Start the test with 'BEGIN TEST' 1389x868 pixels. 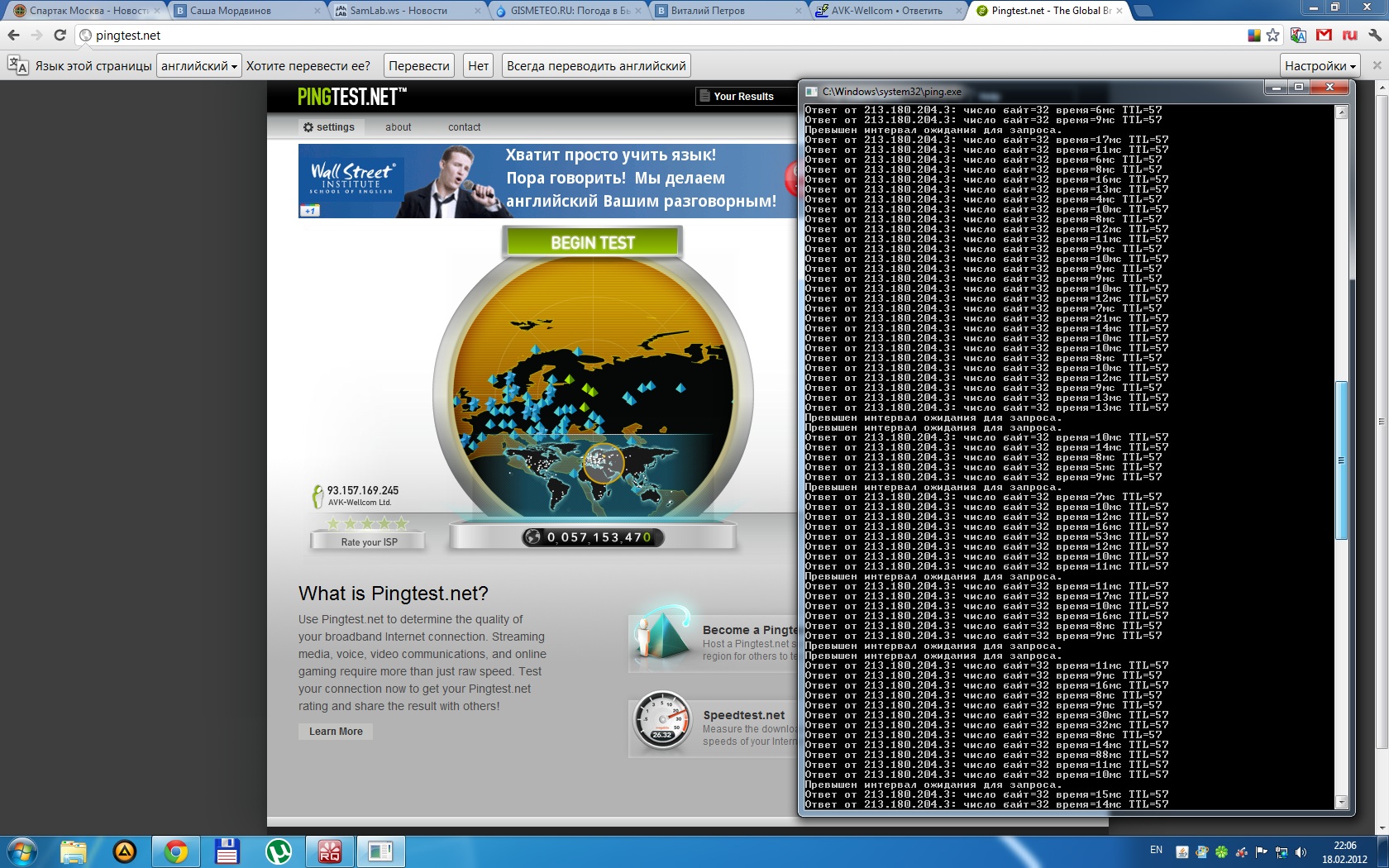pyautogui.click(x=593, y=242)
